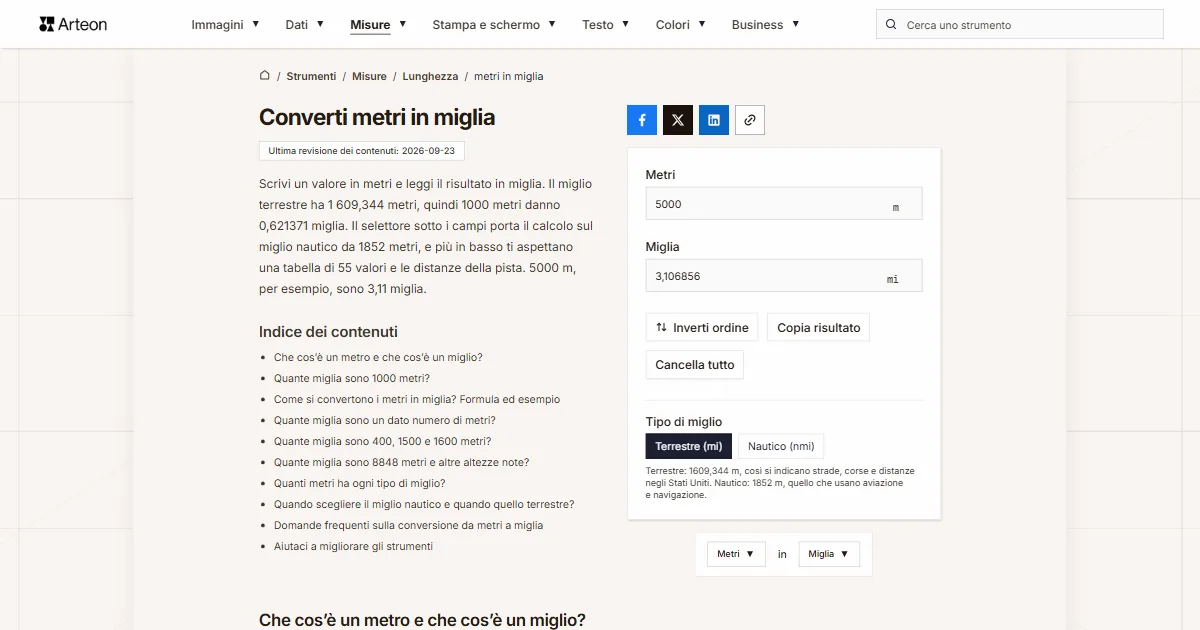Focus the Metri input field
The image size is (1200, 630).
[784, 204]
